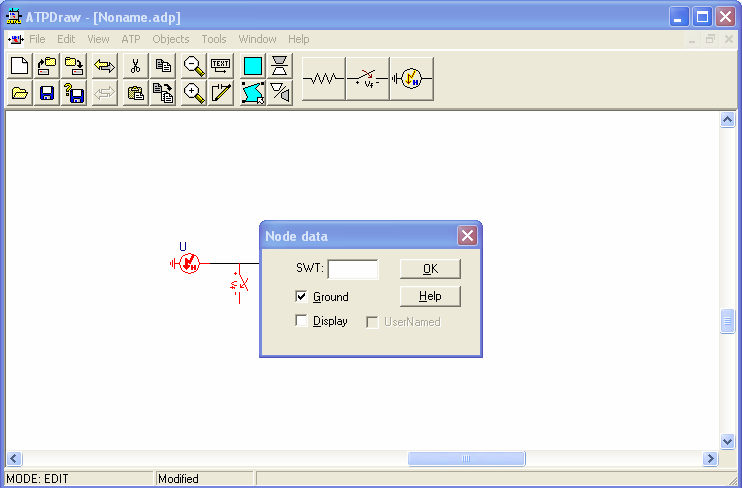This screenshot has height=488, width=742.
Task: Click the vertical scrollbar down arrow
Action: click(727, 442)
